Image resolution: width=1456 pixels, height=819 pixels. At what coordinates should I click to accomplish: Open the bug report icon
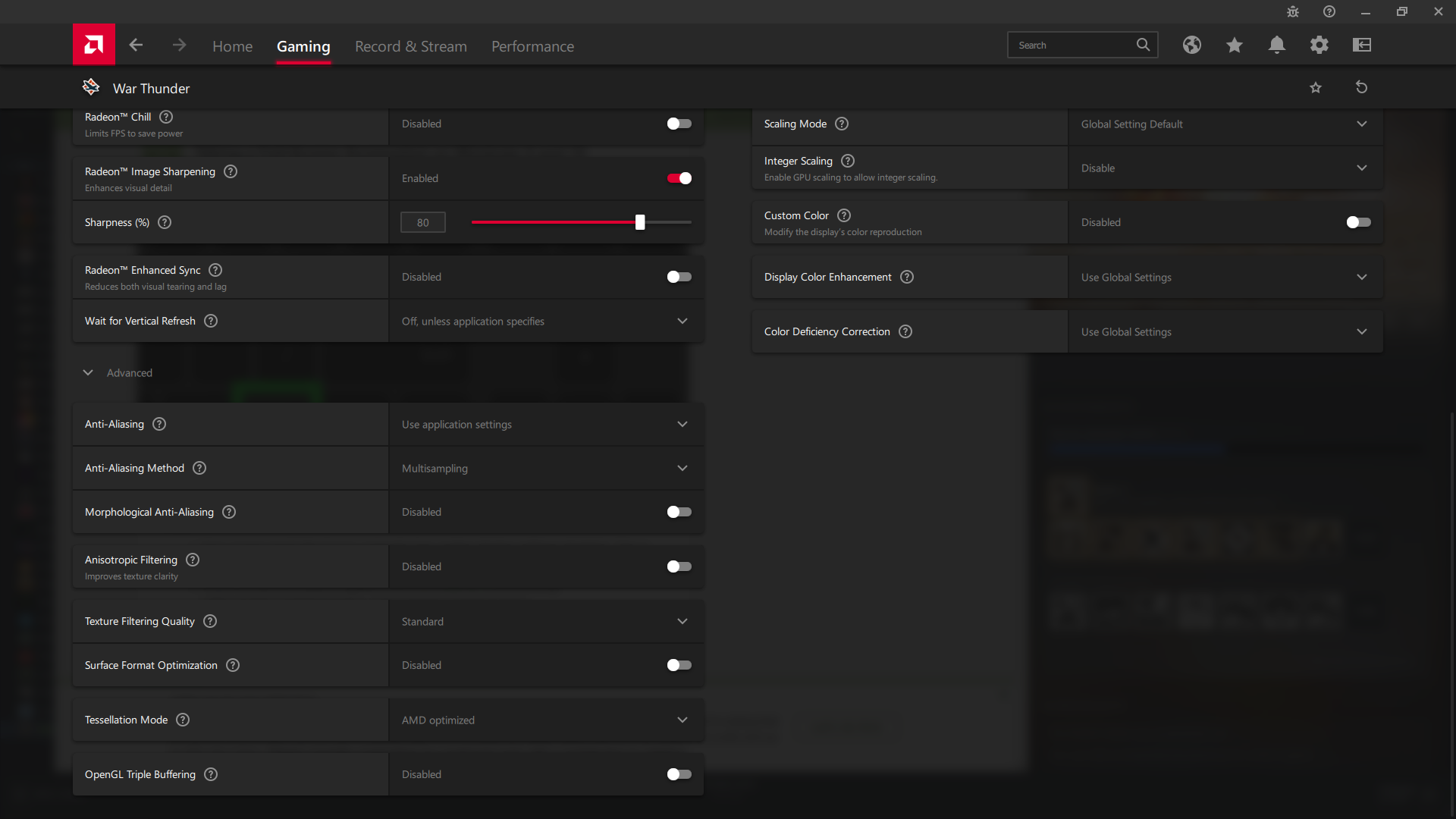click(x=1293, y=11)
